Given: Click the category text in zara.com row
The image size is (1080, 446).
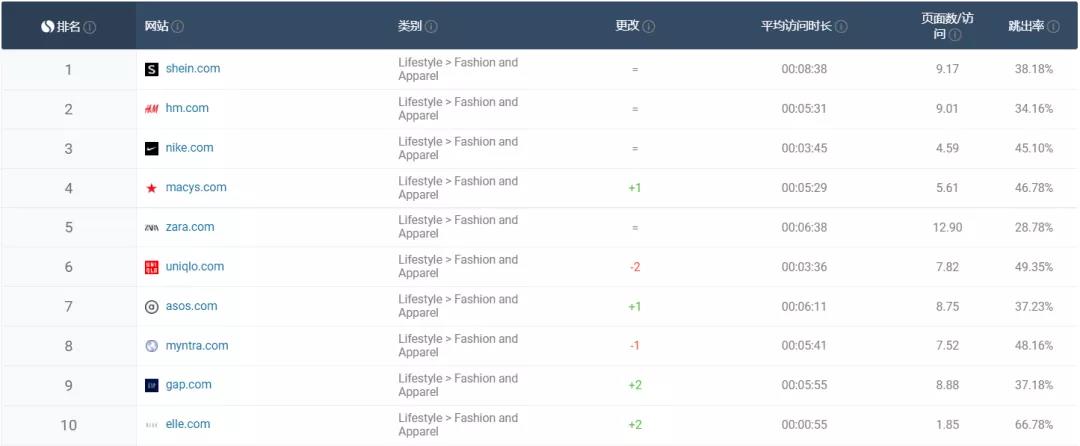Looking at the screenshot, I should click(458, 227).
